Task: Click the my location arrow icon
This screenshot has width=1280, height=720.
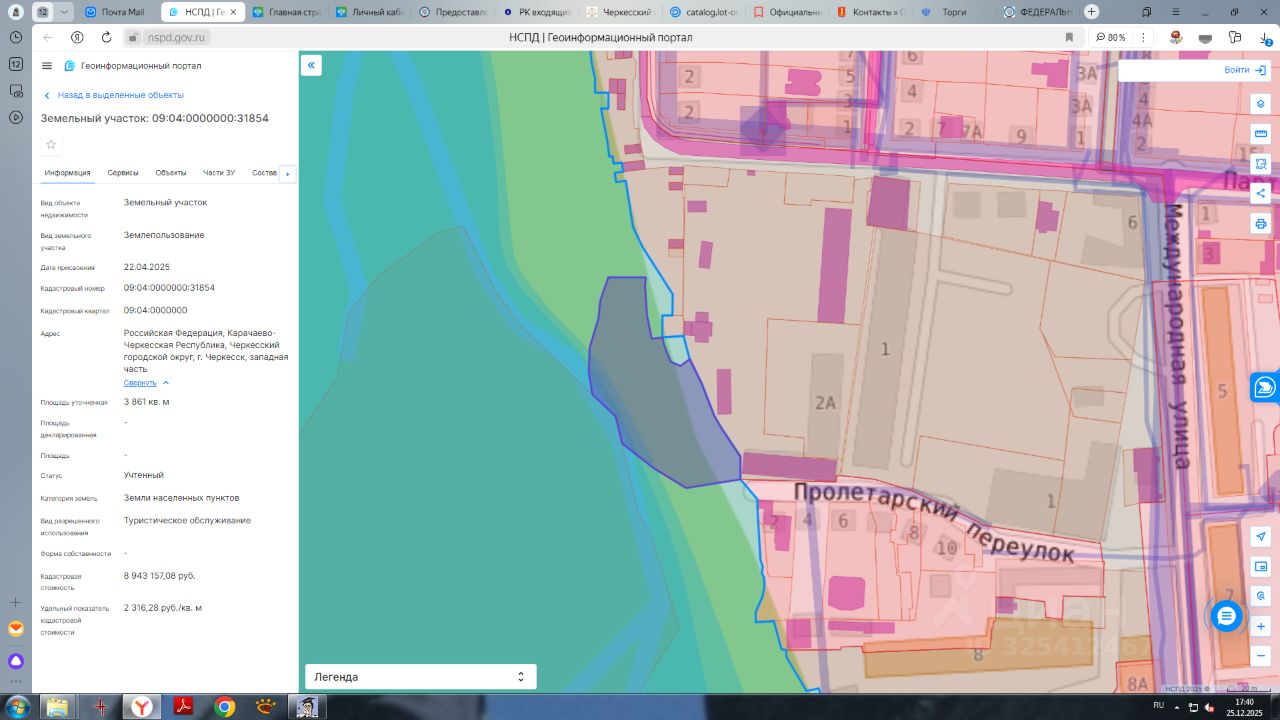Action: coord(1261,537)
